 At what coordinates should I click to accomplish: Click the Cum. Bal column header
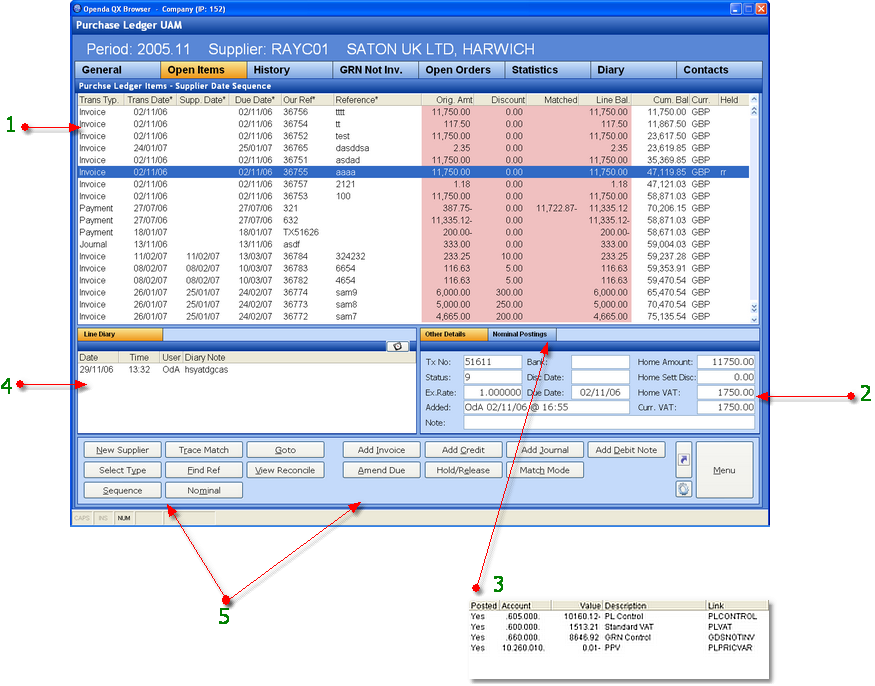(661, 100)
